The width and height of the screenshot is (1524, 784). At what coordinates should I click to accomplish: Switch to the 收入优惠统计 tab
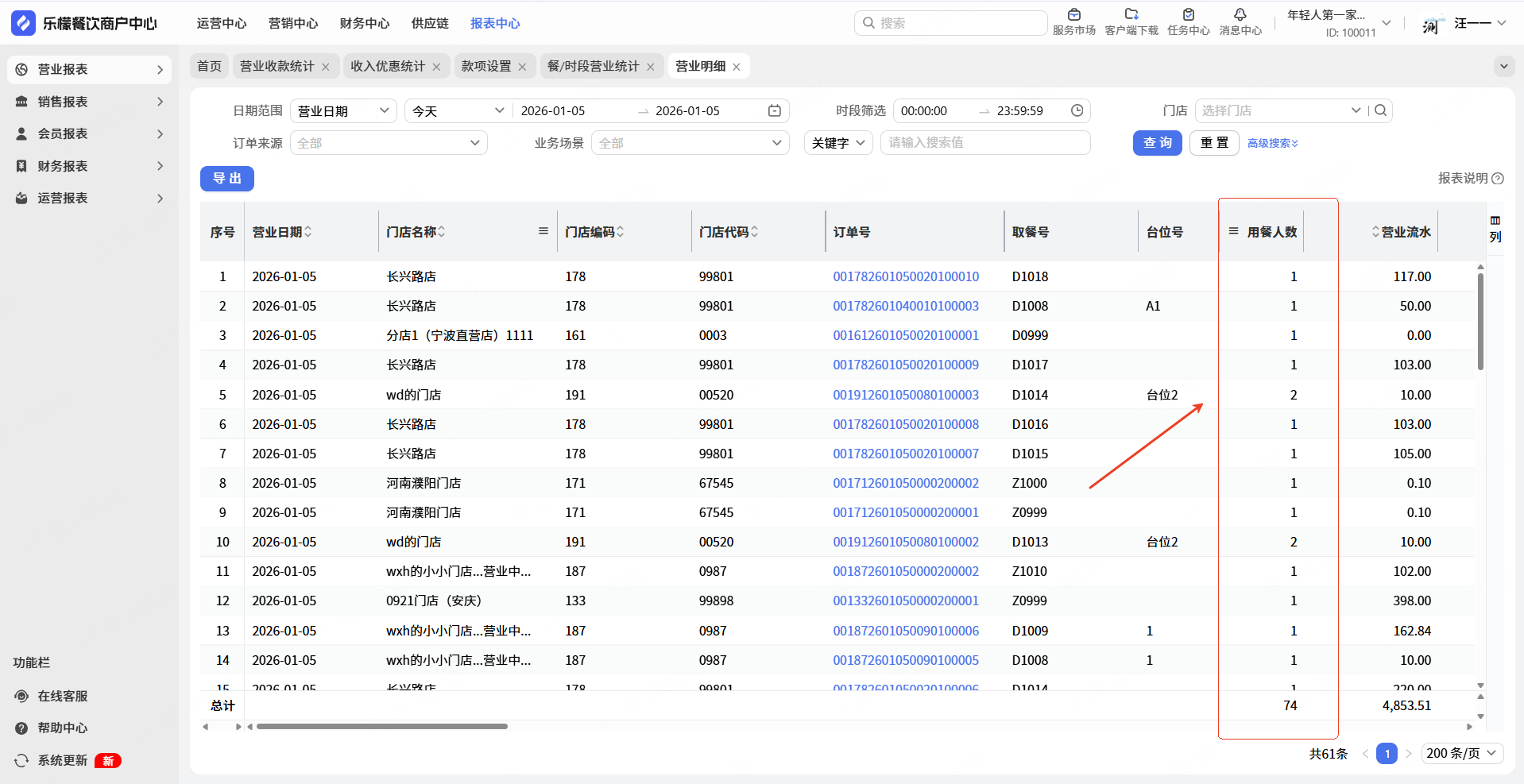point(388,67)
